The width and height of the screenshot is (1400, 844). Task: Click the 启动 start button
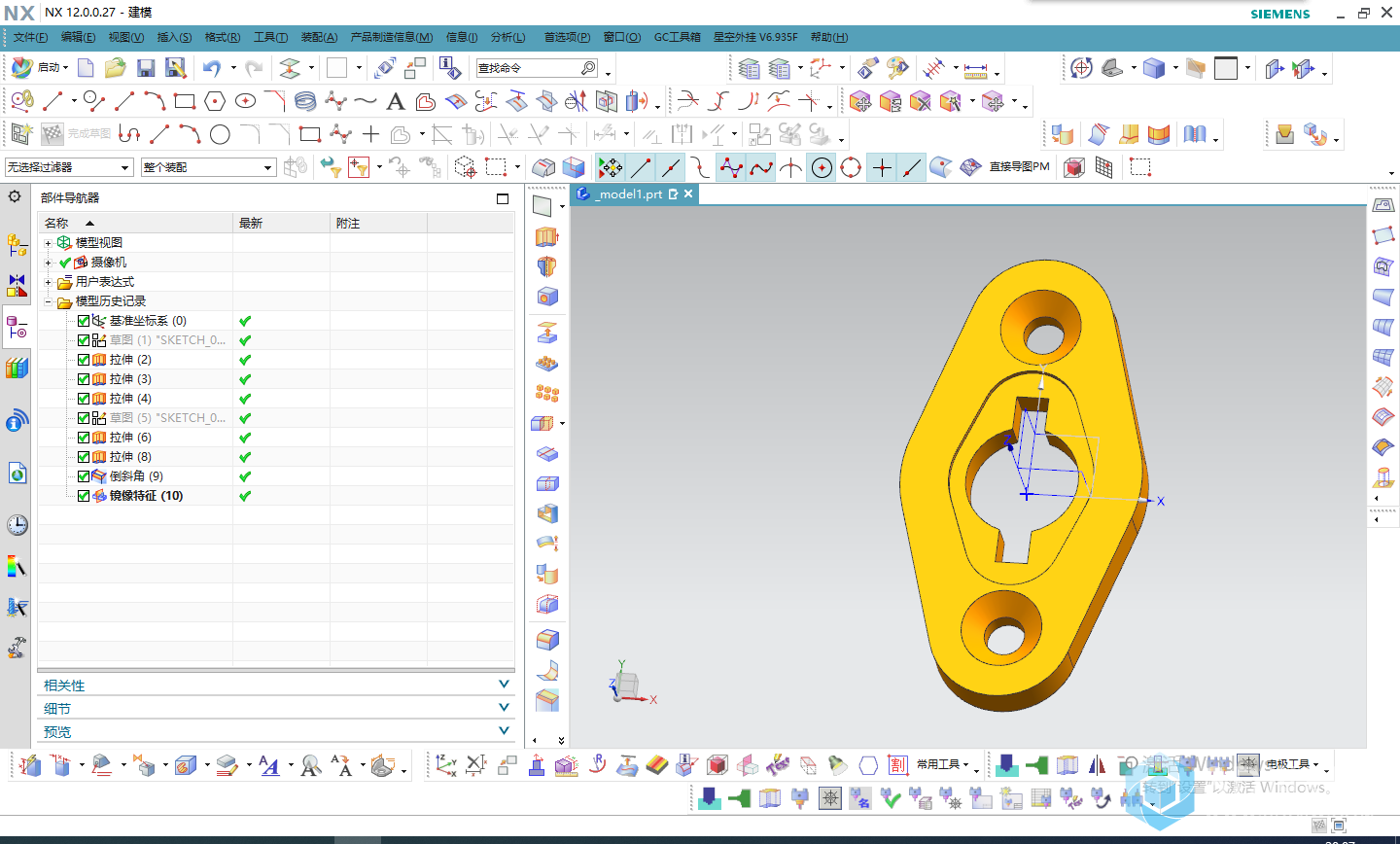point(39,68)
